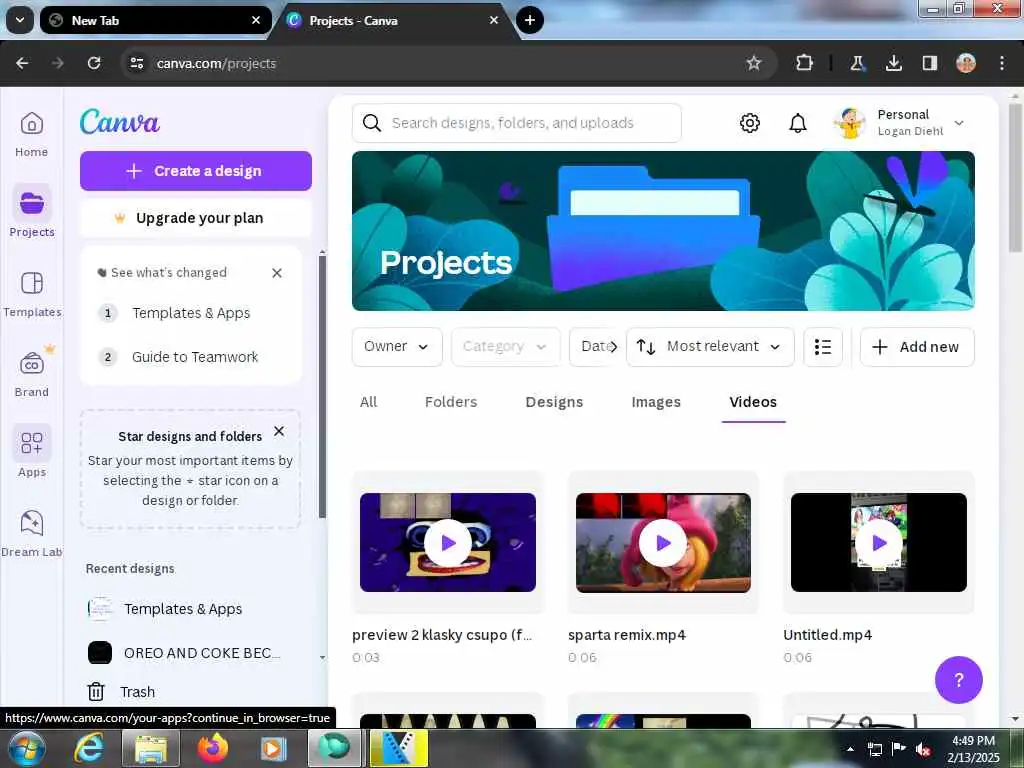Expand the Category filter dropdown
This screenshot has height=768, width=1024.
[x=505, y=347]
